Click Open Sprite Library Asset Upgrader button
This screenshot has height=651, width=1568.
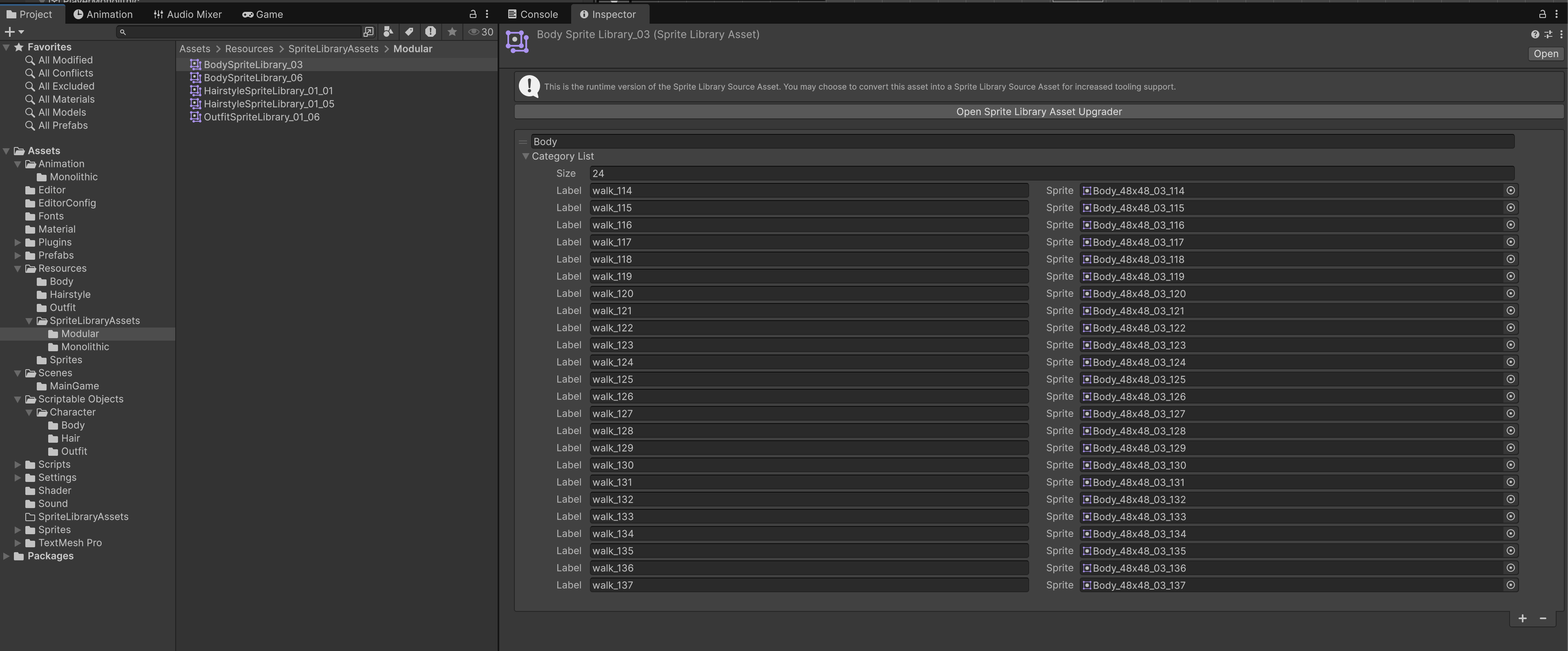click(1039, 111)
